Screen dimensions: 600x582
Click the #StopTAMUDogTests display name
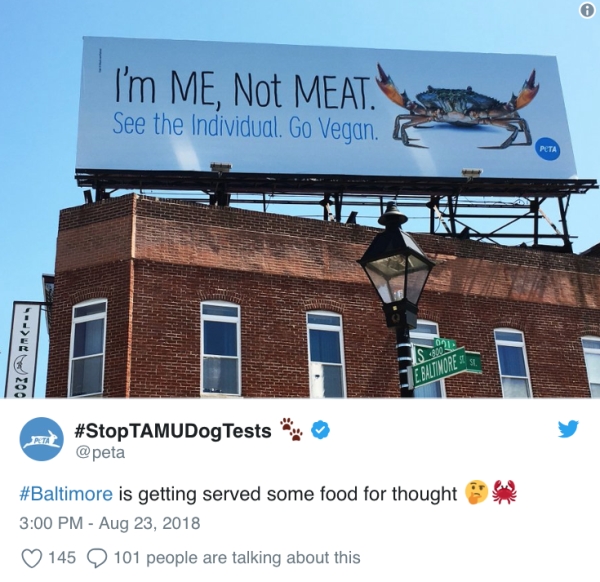(x=173, y=431)
